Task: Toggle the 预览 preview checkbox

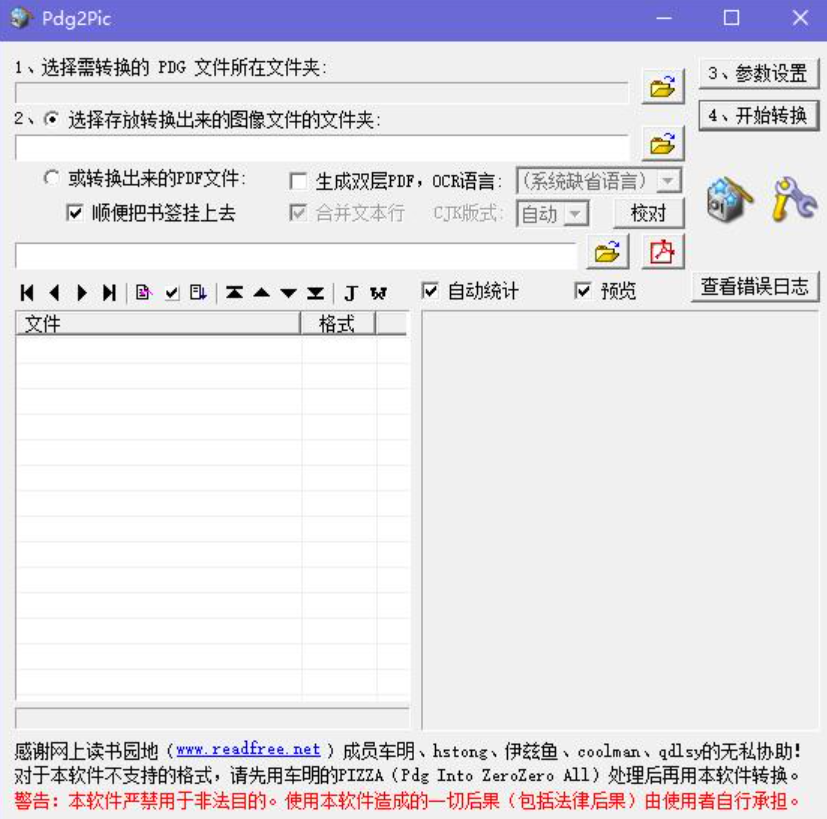Action: coord(583,291)
